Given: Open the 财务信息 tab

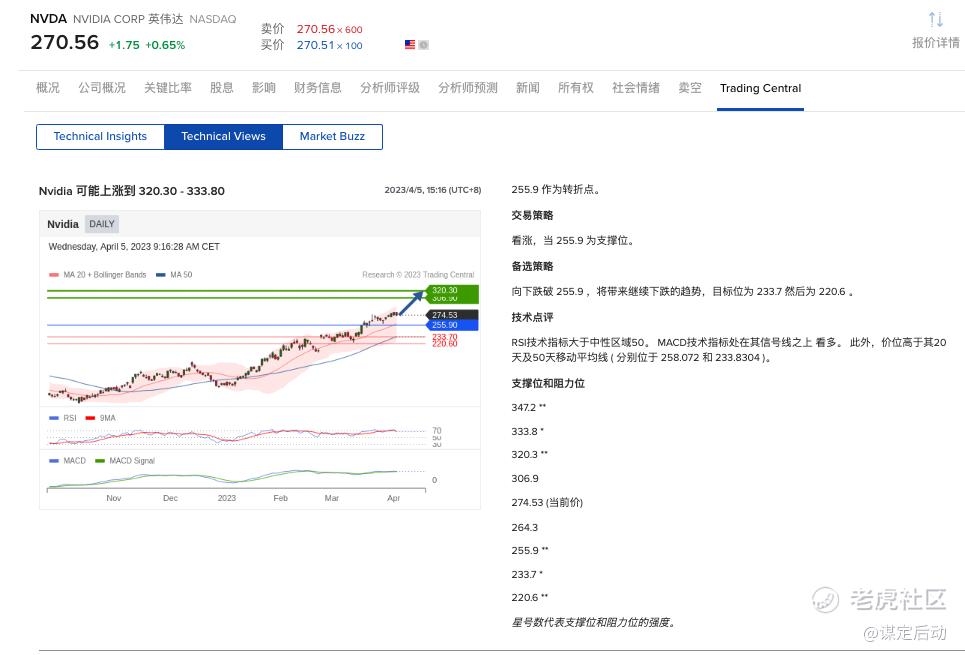Looking at the screenshot, I should point(318,88).
